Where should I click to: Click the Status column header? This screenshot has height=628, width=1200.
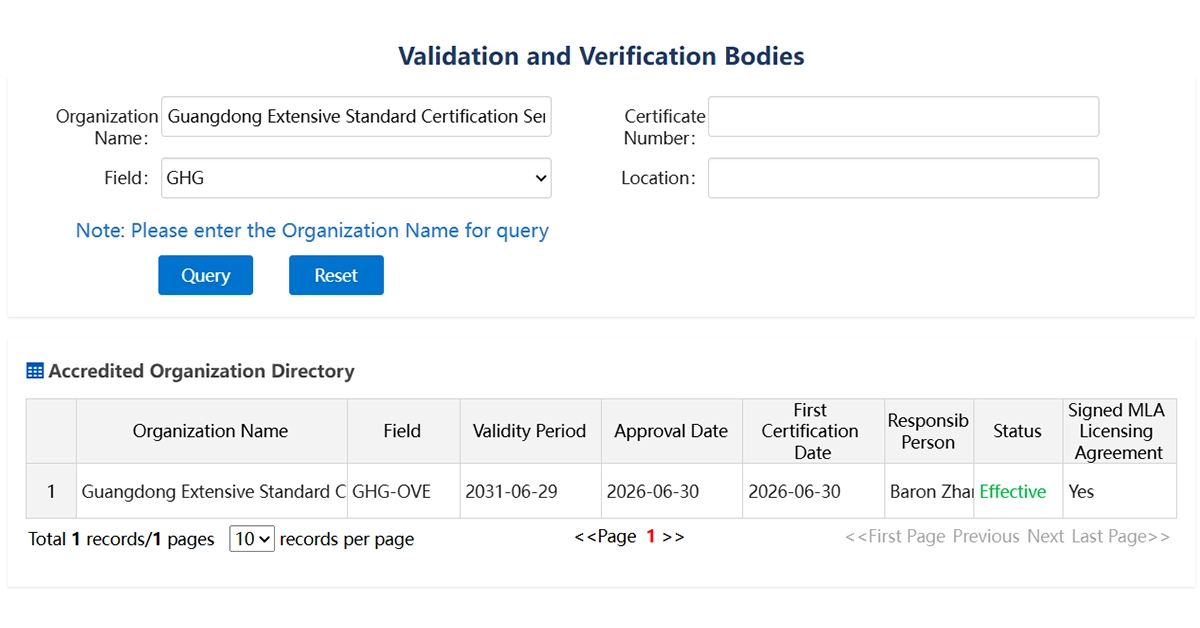(x=1017, y=431)
